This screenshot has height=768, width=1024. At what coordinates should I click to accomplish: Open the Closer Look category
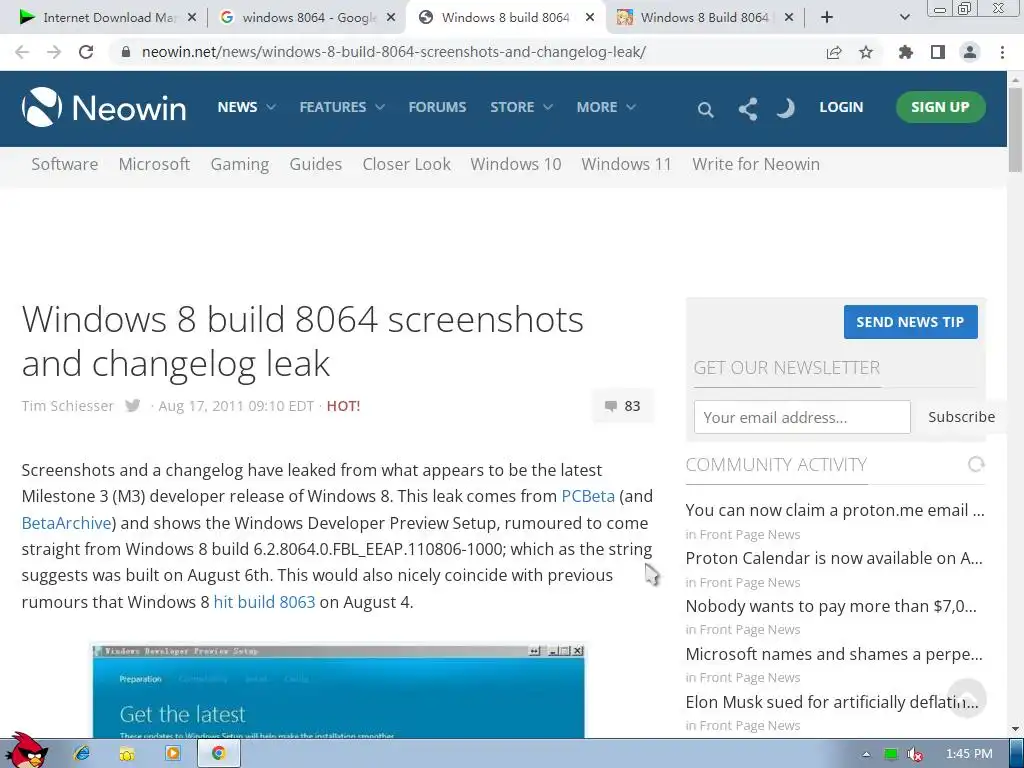(406, 164)
